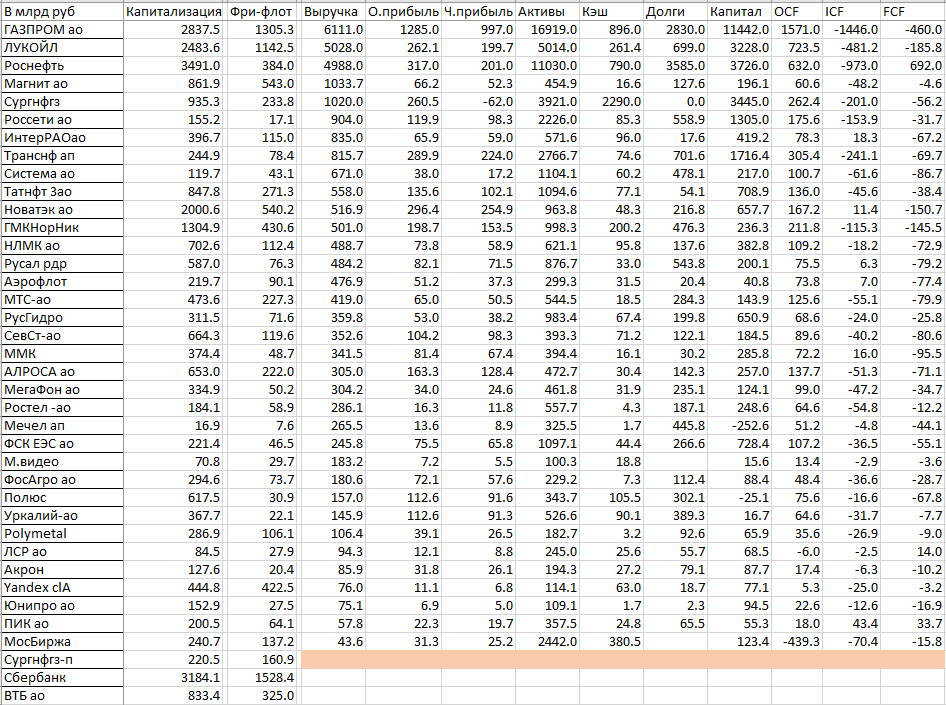Click the 'НЛМК ао' row label

click(62, 246)
